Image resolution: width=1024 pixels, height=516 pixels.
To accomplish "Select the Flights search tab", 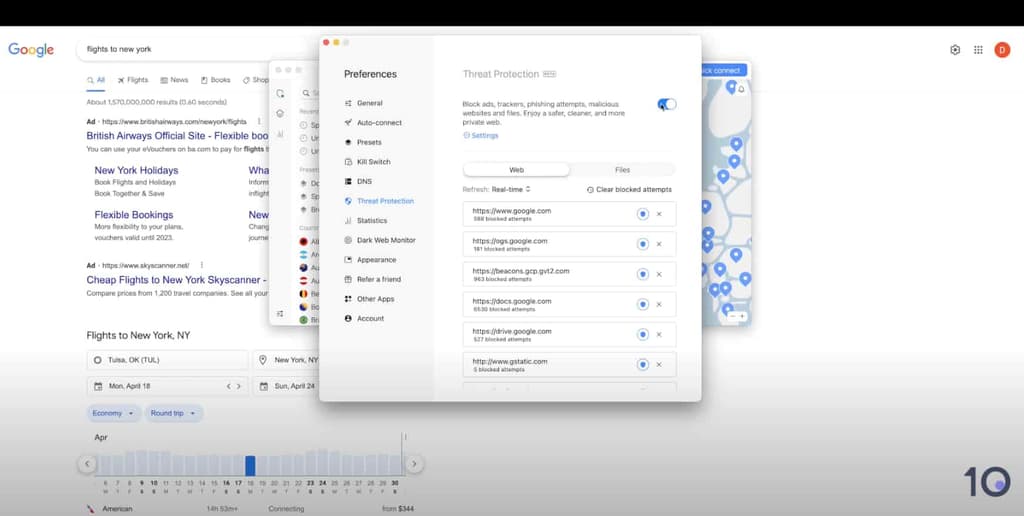I will tap(133, 80).
